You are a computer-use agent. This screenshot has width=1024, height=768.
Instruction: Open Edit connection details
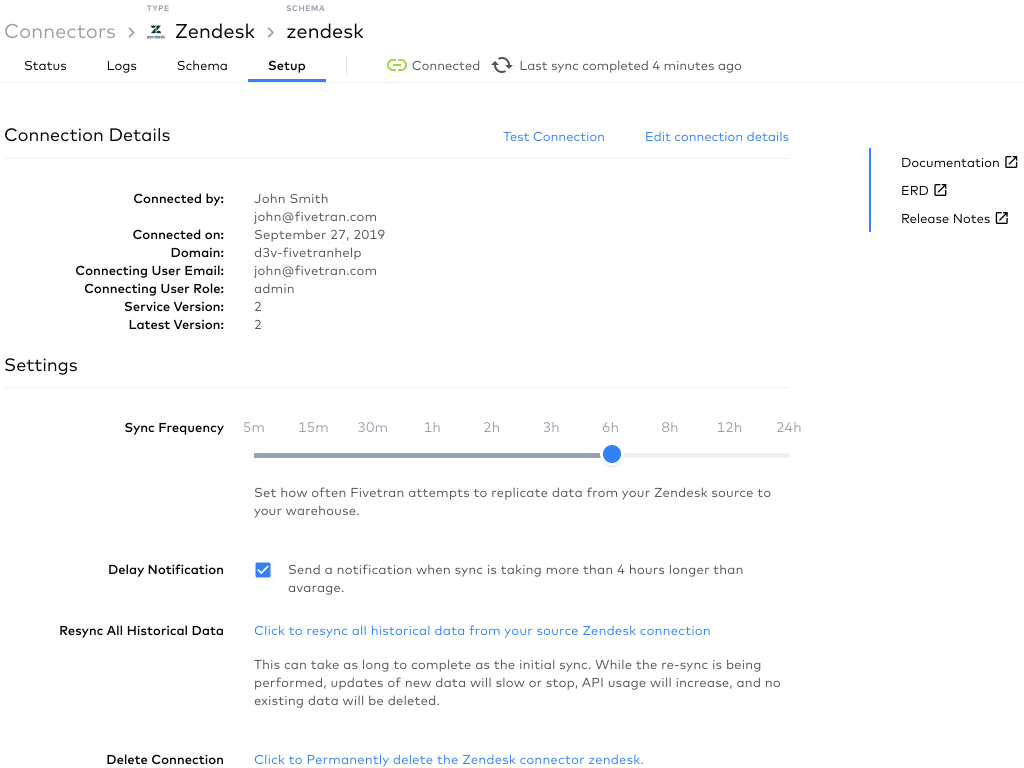[717, 136]
